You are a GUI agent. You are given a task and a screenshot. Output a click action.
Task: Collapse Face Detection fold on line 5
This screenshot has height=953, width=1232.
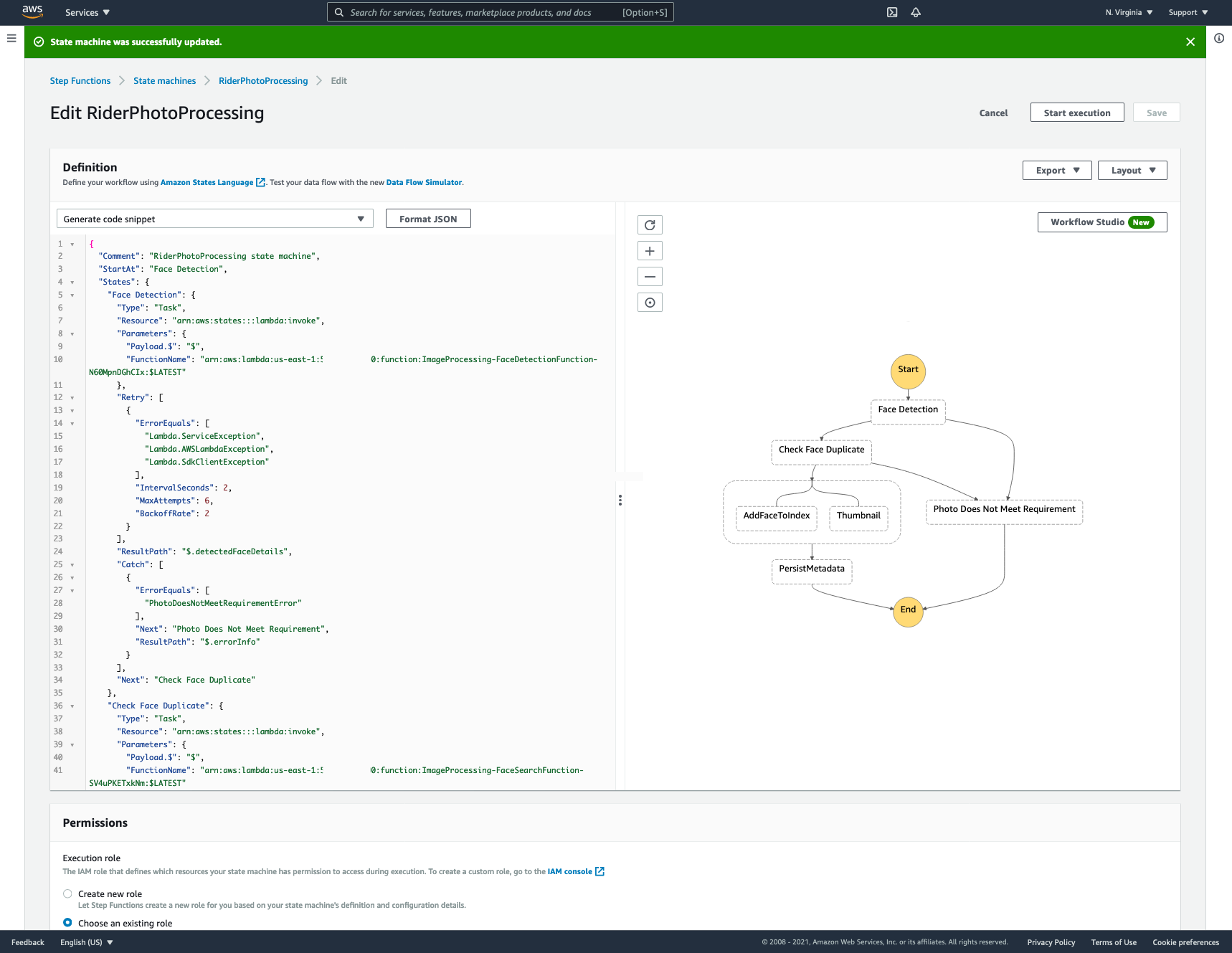click(72, 295)
